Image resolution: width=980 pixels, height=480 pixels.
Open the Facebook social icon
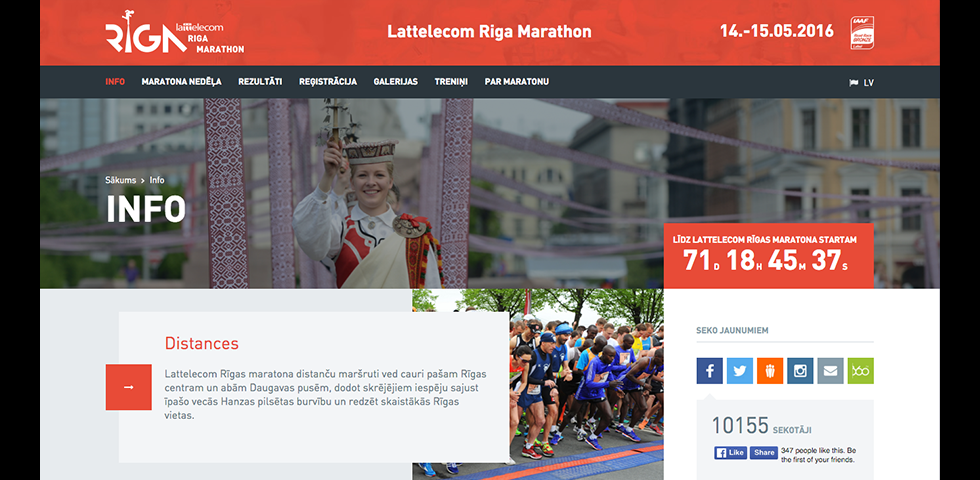point(709,371)
